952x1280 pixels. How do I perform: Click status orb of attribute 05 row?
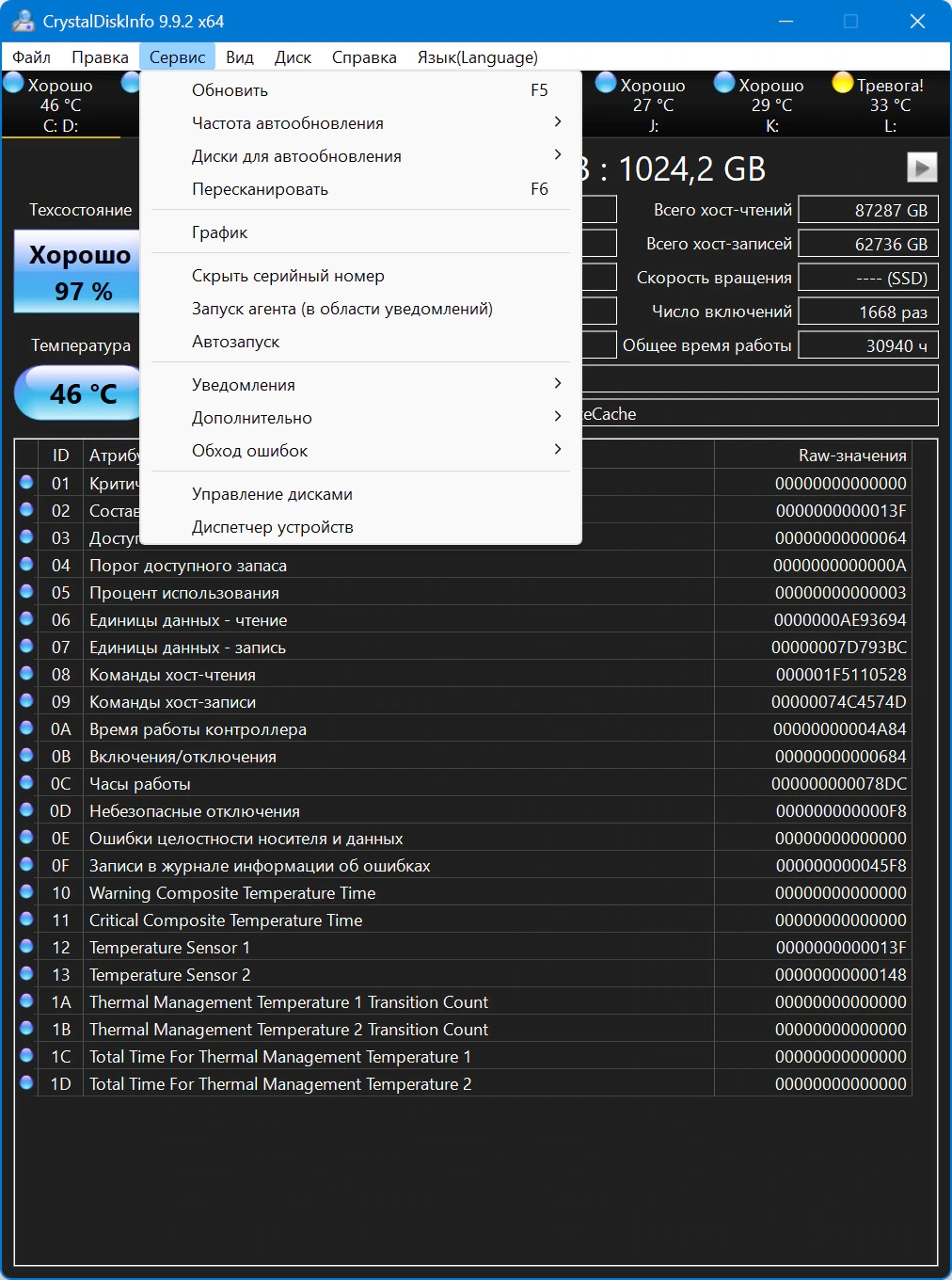click(27, 591)
